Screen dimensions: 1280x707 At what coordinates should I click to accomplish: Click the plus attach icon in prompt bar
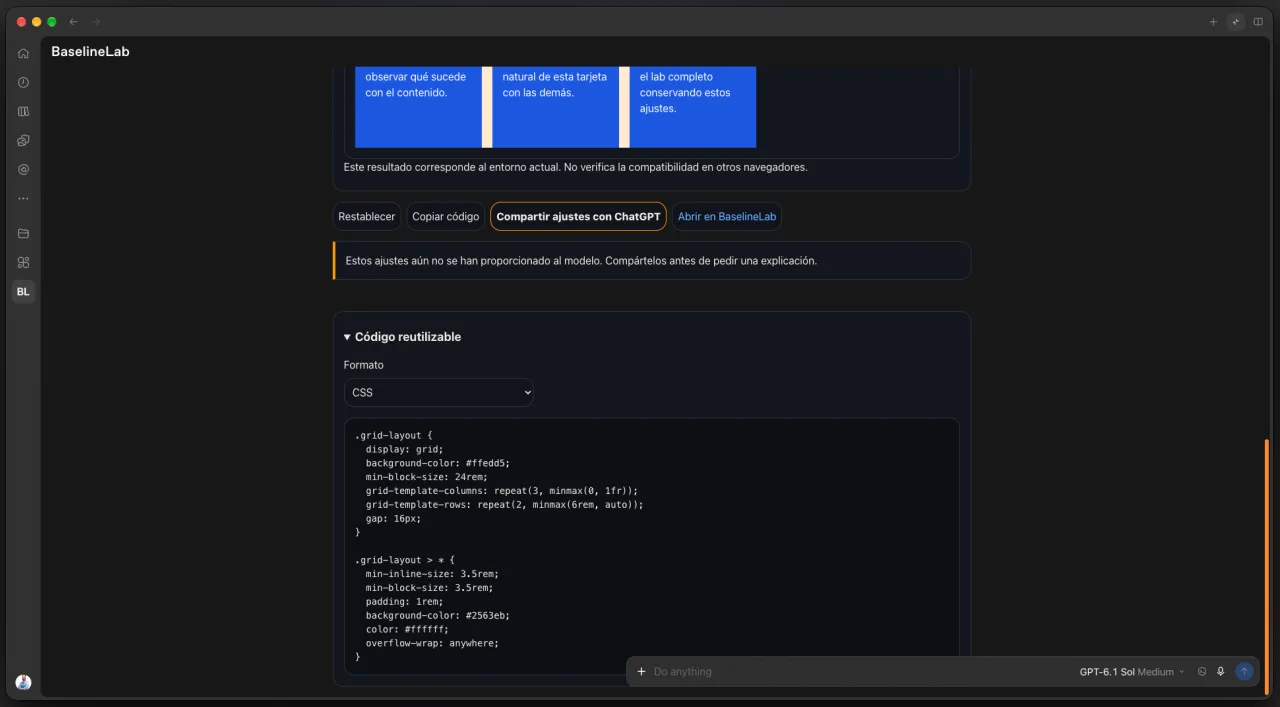click(641, 672)
